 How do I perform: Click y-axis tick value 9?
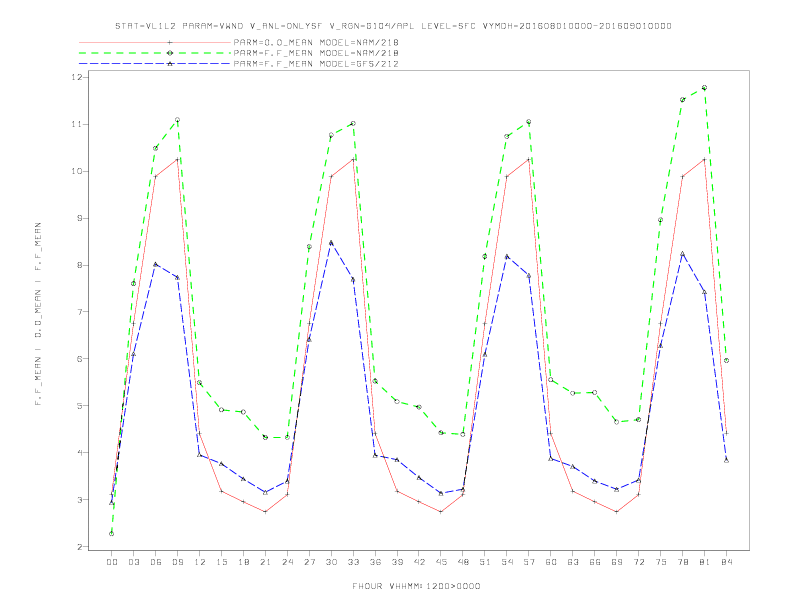click(x=80, y=218)
